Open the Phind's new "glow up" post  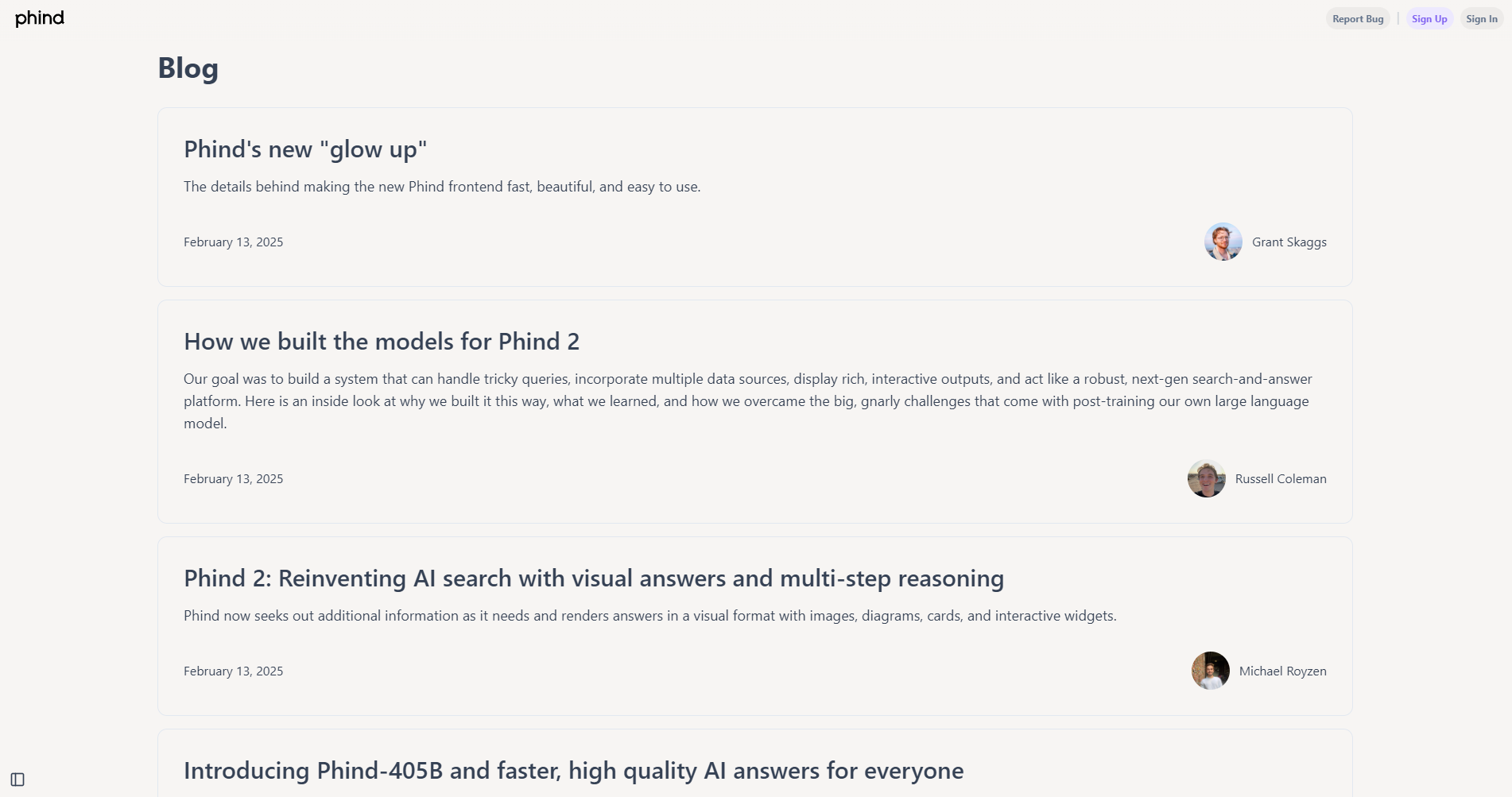(305, 149)
